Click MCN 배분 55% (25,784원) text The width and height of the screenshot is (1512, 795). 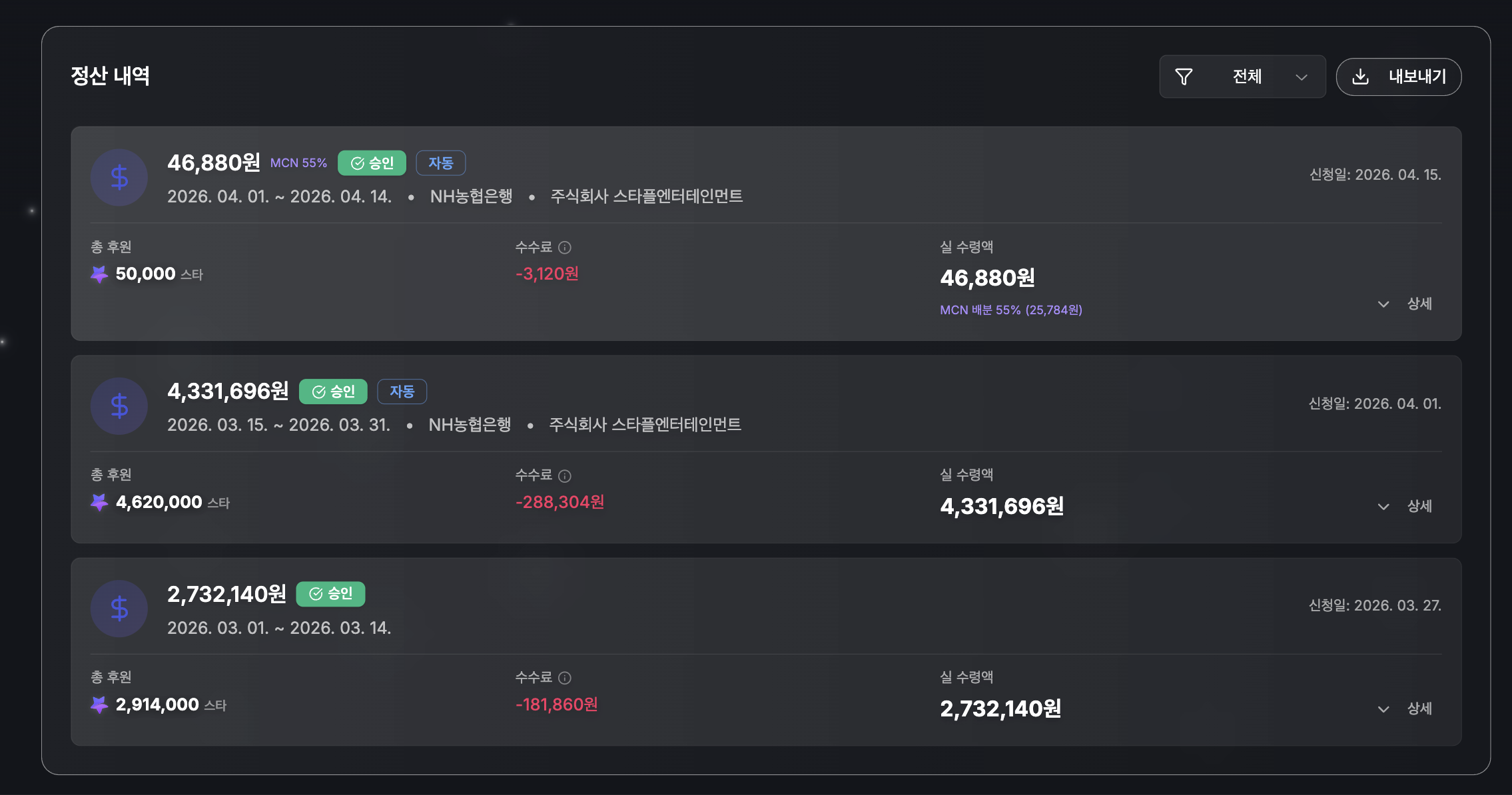click(1011, 310)
